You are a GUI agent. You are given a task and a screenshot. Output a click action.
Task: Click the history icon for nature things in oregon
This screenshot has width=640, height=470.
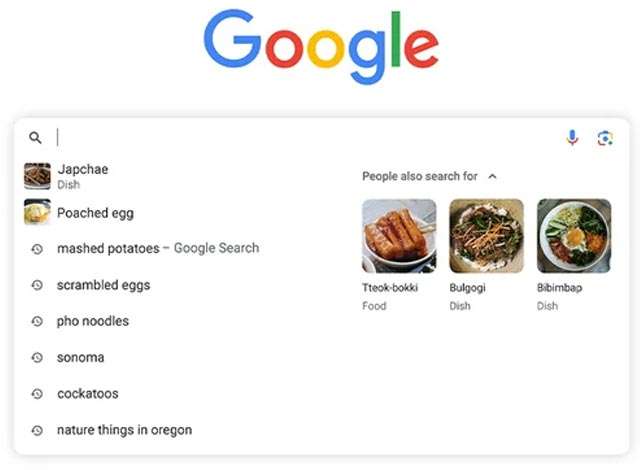click(37, 430)
